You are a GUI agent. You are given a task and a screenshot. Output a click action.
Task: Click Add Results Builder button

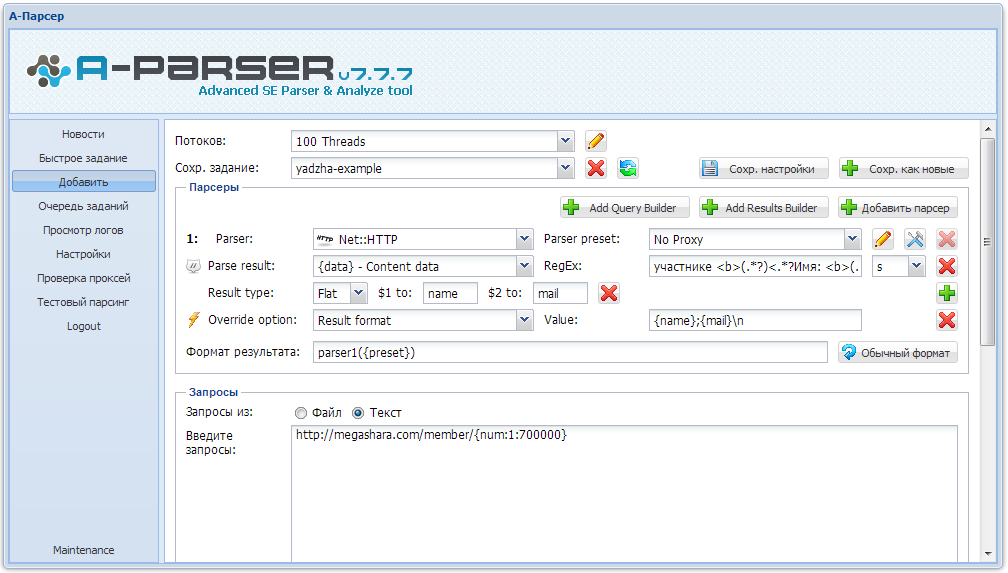click(x=764, y=208)
